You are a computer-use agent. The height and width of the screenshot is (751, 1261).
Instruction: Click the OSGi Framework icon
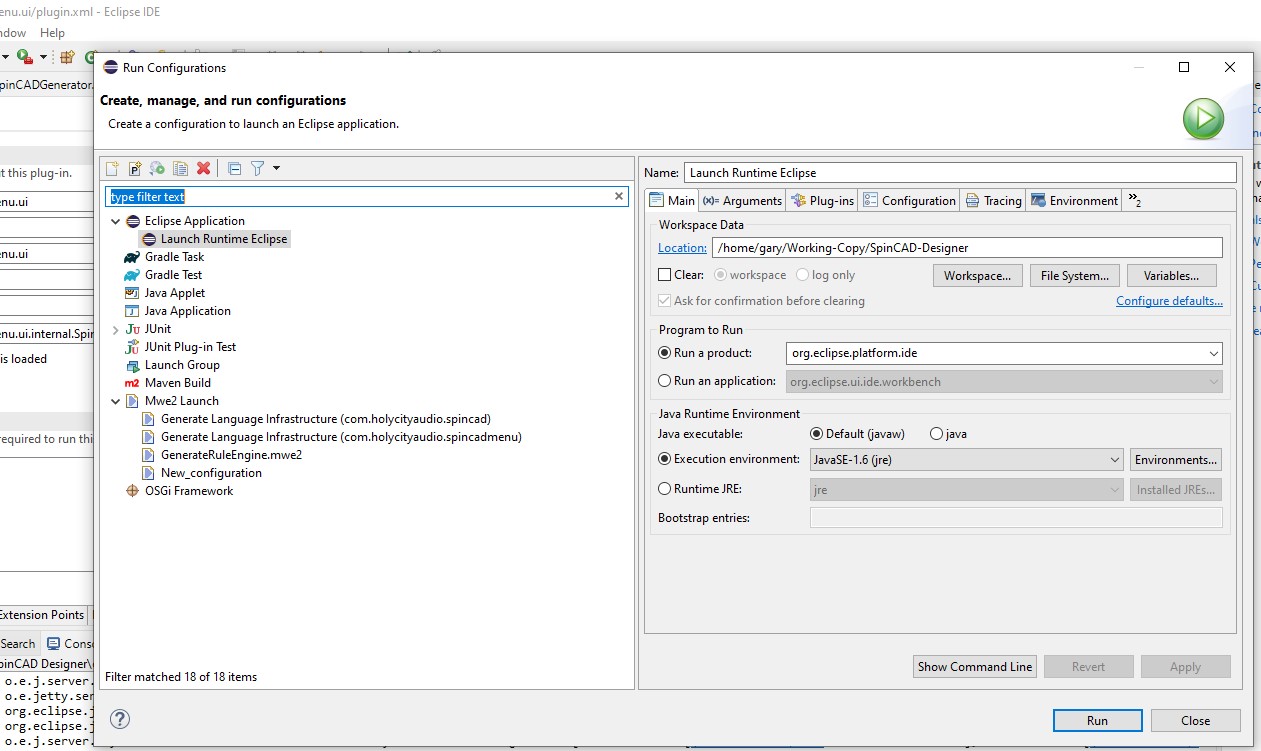click(132, 491)
